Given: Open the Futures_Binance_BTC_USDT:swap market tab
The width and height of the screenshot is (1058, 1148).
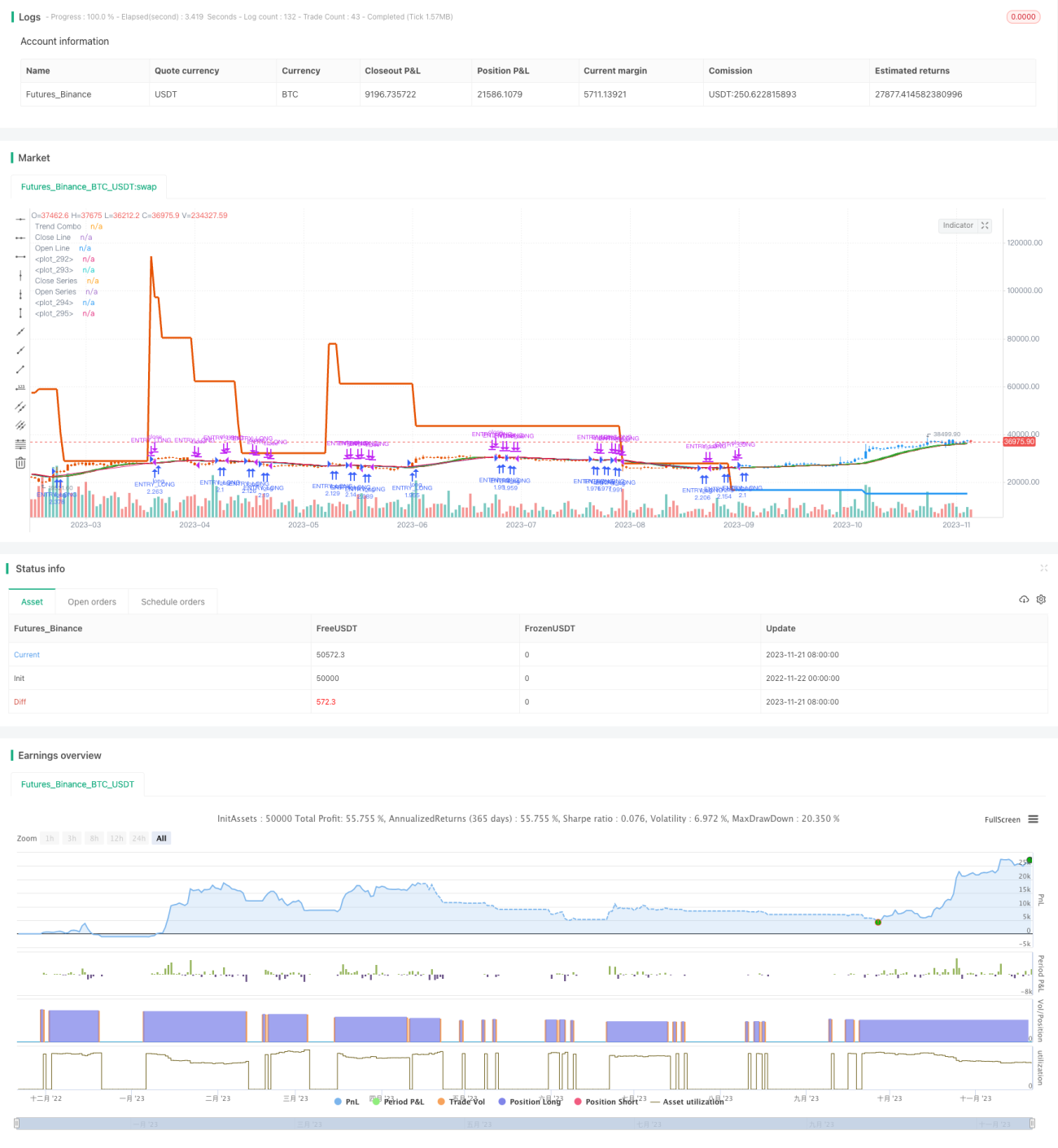Looking at the screenshot, I should [x=89, y=186].
